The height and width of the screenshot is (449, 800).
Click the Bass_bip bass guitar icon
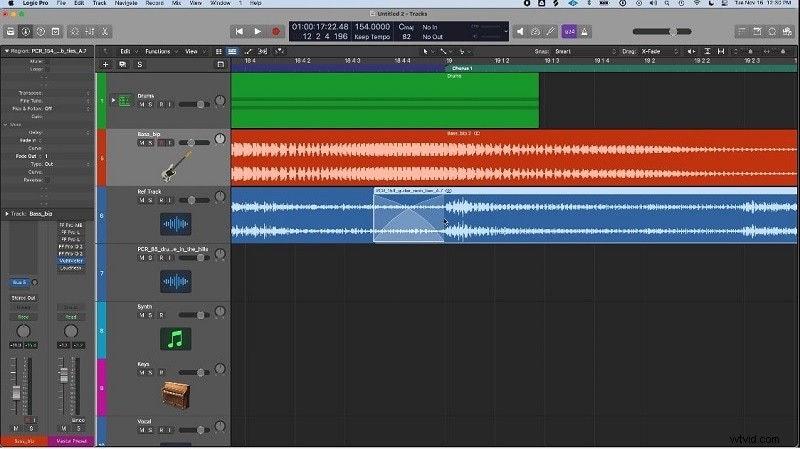click(x=176, y=166)
